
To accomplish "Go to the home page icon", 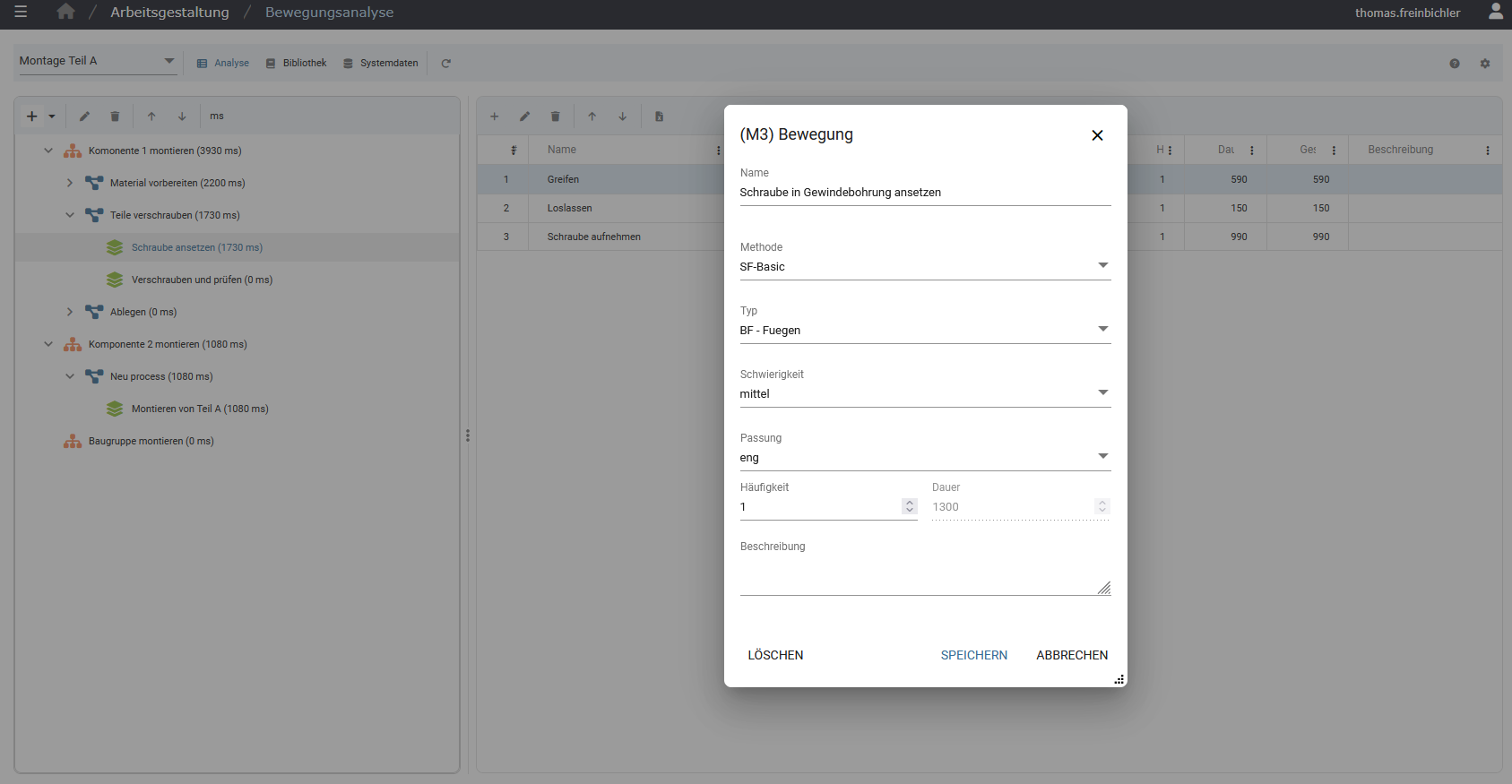I will pyautogui.click(x=65, y=13).
